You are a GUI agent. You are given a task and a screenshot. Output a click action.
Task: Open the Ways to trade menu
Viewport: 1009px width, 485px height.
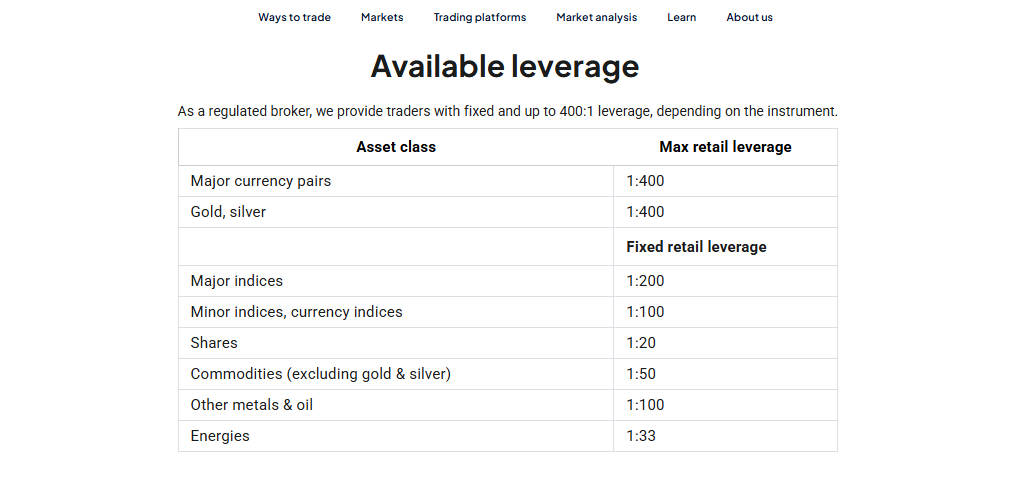(x=294, y=17)
